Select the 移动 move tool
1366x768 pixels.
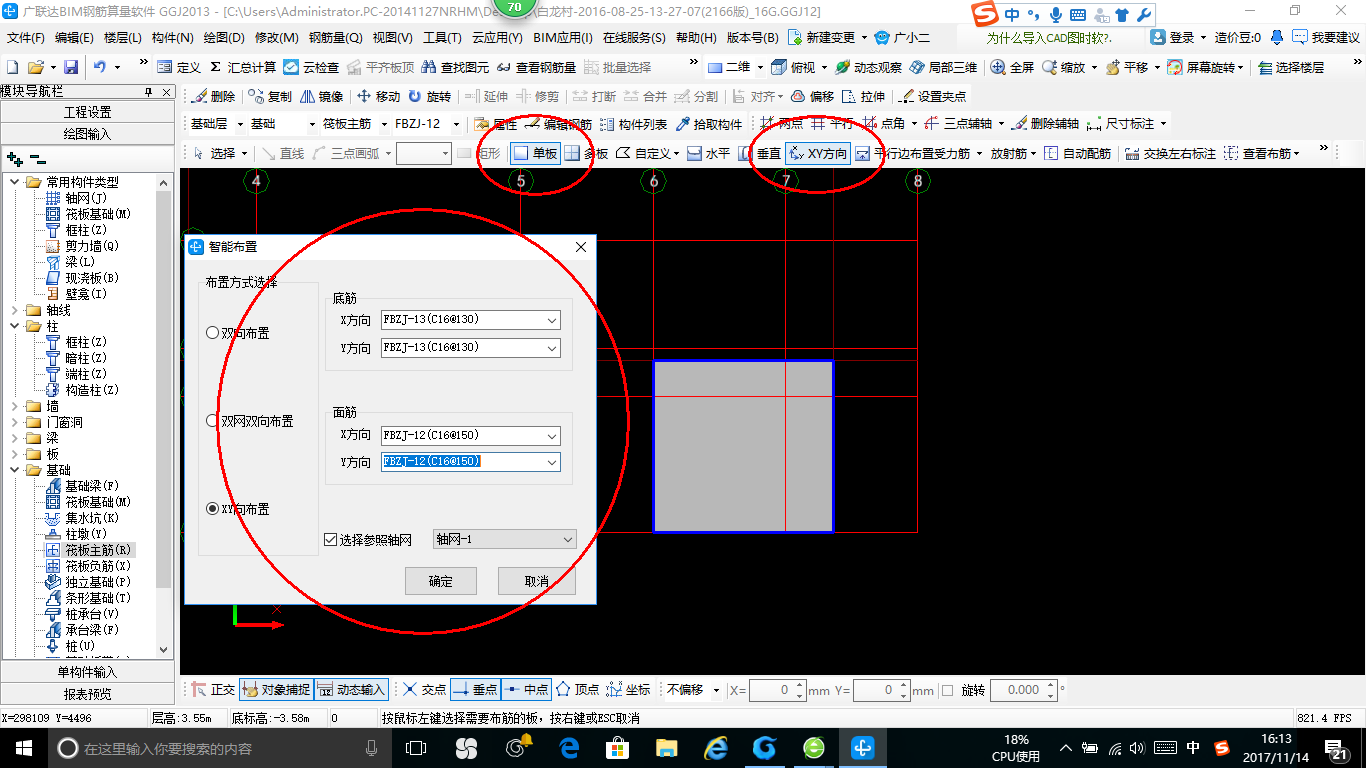point(378,96)
